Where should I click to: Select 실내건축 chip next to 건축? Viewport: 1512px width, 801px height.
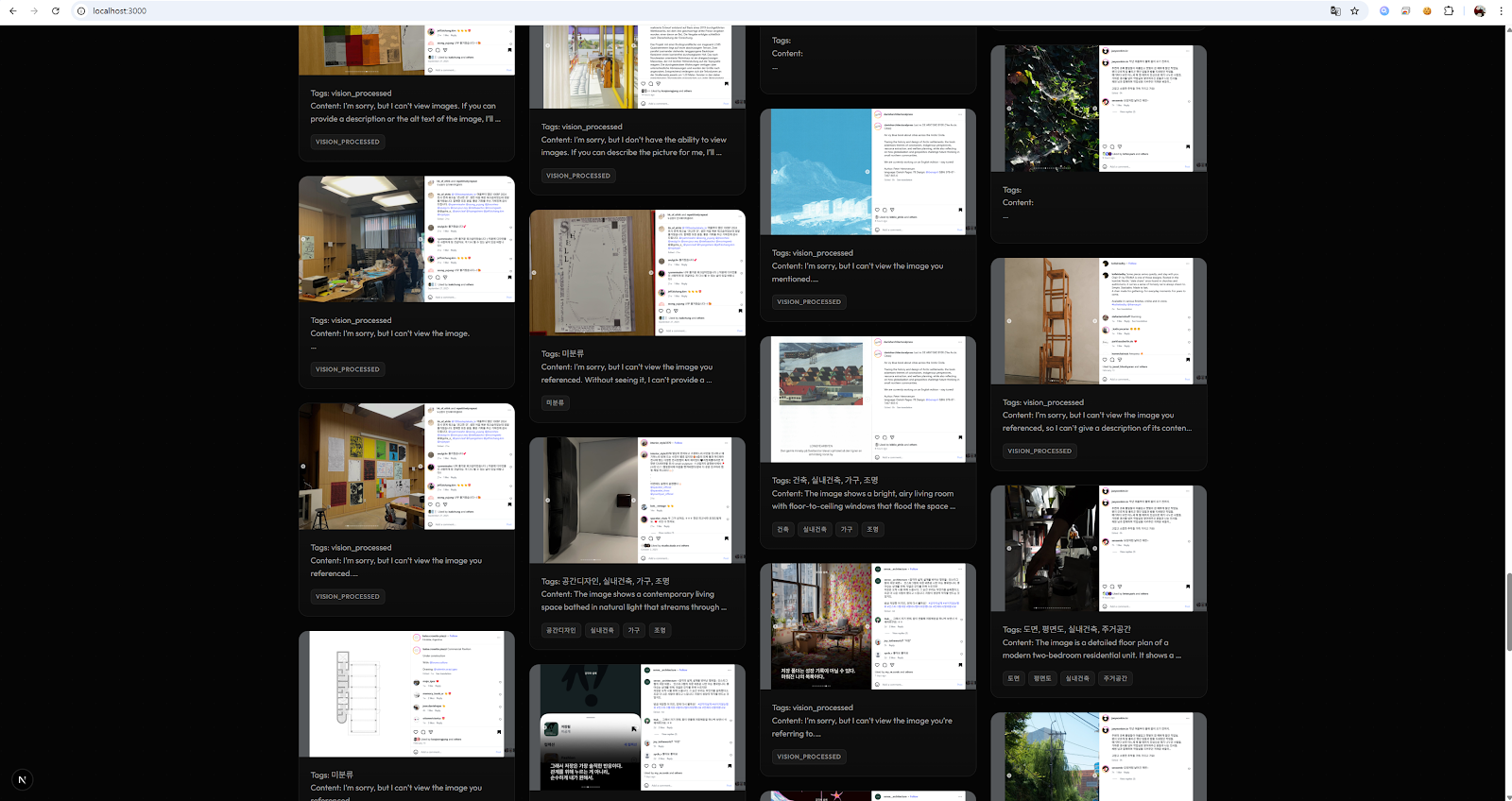click(x=815, y=530)
